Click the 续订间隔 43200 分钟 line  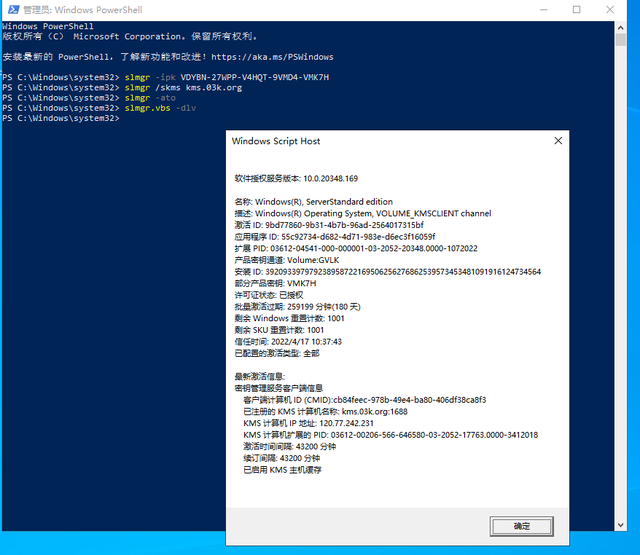[282, 458]
